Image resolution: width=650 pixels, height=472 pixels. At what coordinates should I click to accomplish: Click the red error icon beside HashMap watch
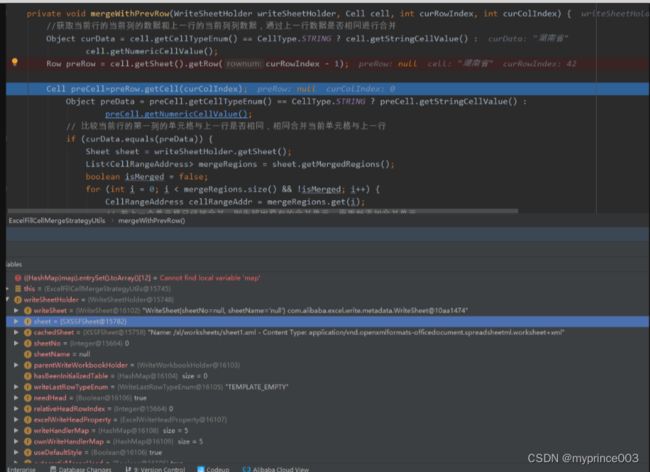[18, 278]
